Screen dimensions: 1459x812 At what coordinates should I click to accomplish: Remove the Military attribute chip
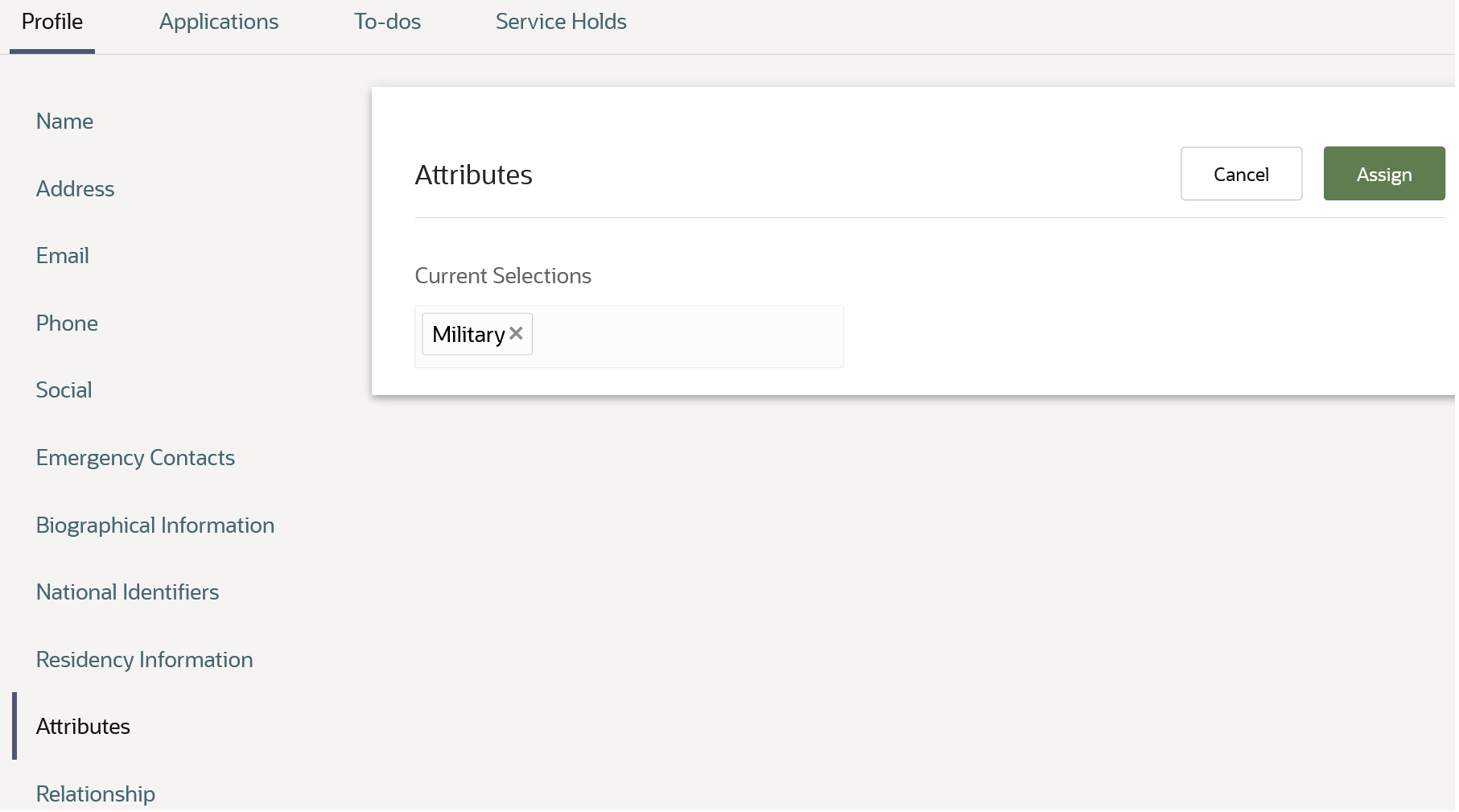(516, 332)
